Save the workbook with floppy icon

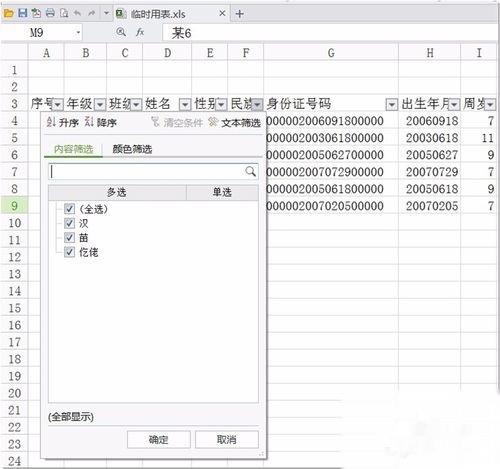point(22,13)
